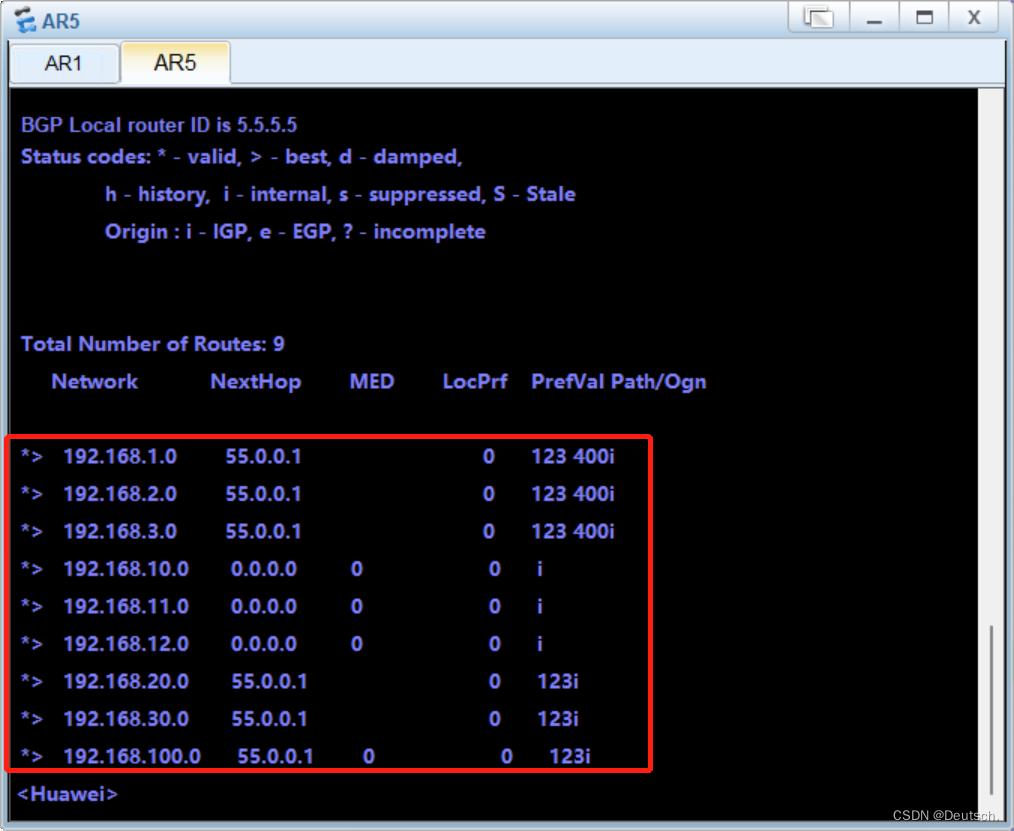This screenshot has width=1014, height=831.
Task: Click the 192.168.1.0 network entry
Action: point(120,457)
